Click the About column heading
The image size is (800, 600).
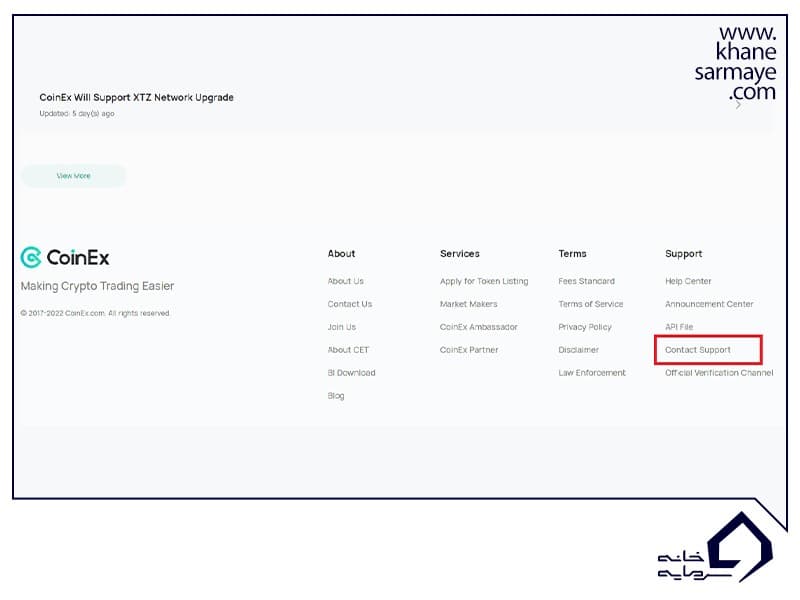point(341,254)
